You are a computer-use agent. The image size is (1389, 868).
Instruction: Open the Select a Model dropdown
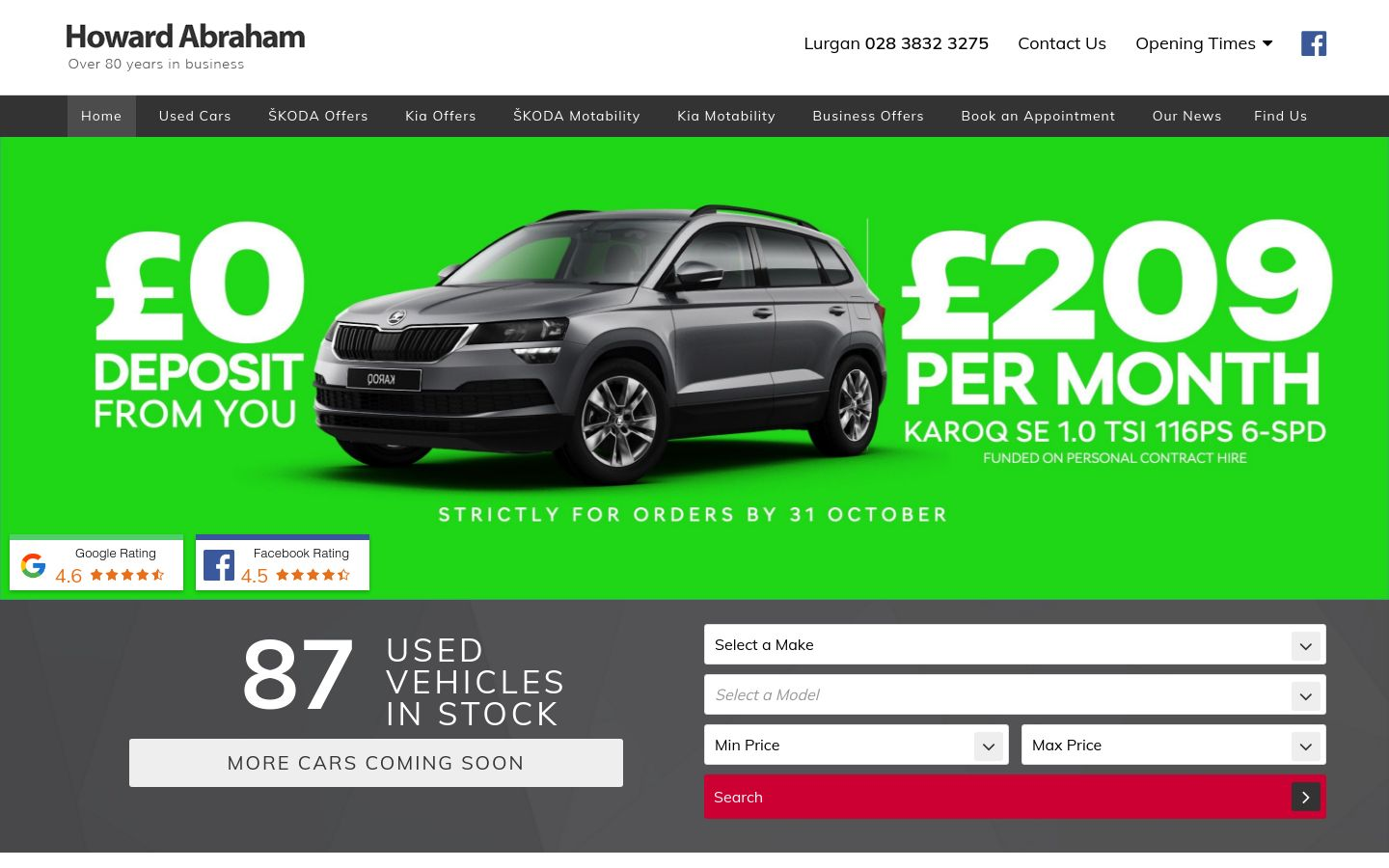pyautogui.click(x=1015, y=694)
